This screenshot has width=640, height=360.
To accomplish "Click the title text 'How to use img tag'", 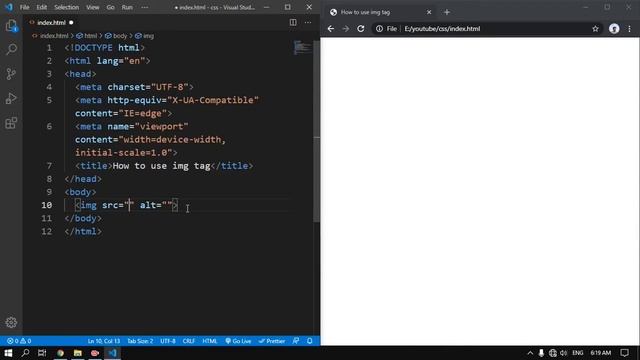I will click(x=161, y=166).
